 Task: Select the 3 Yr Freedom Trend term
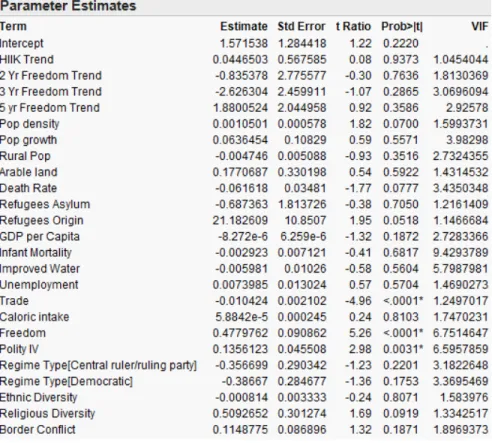coord(51,91)
